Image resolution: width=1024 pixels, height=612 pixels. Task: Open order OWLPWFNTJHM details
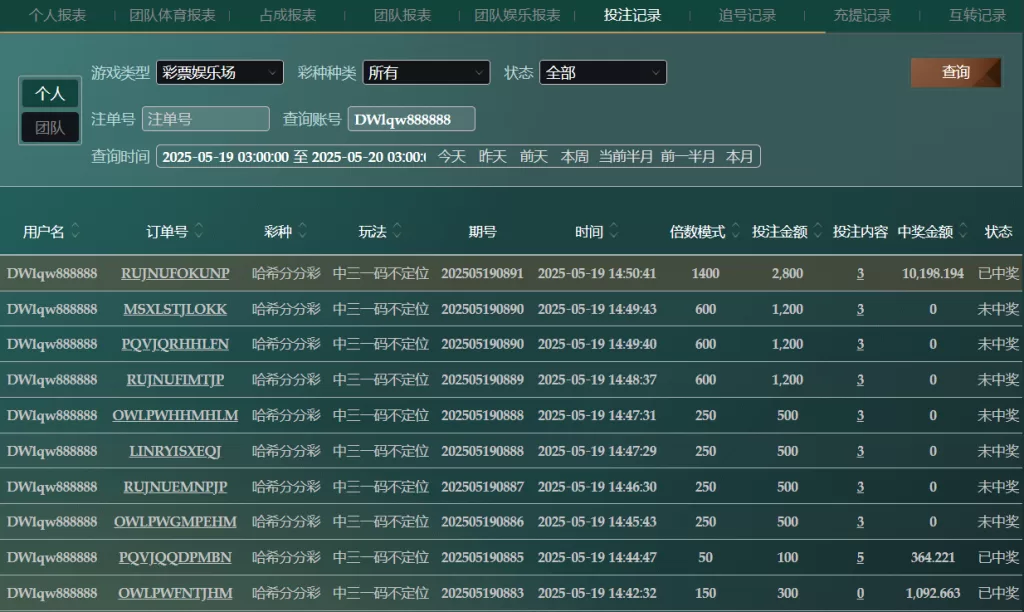point(175,594)
